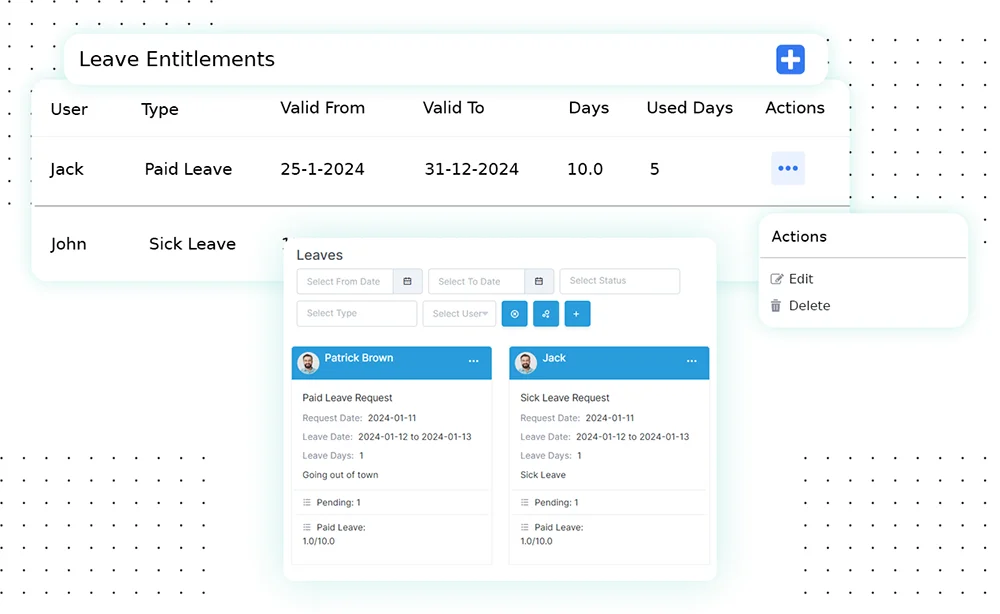Choose Delete from the Actions menu
1000x614 pixels.
click(808, 306)
